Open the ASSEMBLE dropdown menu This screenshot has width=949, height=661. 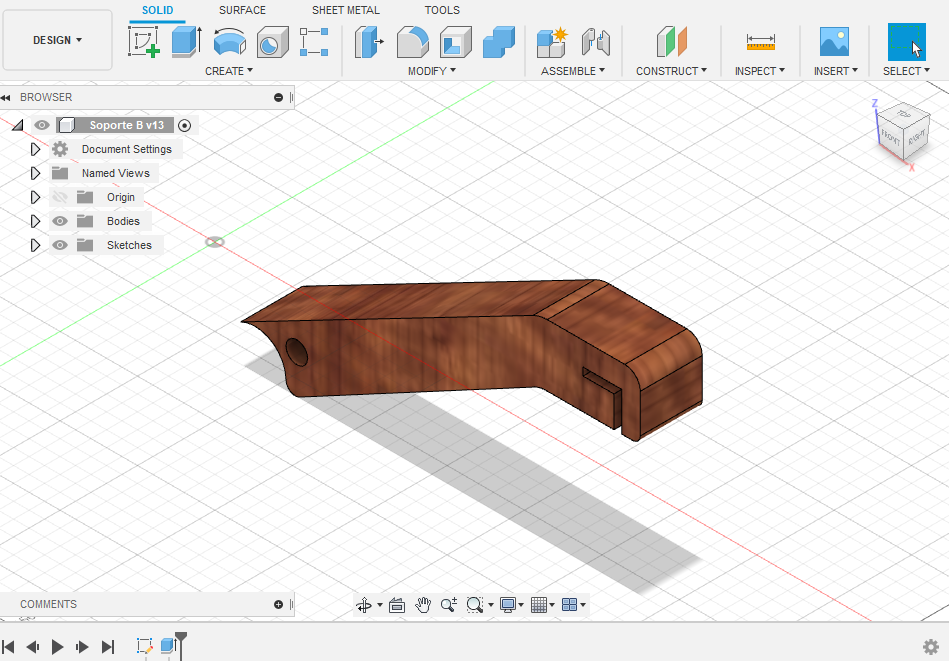tap(573, 71)
